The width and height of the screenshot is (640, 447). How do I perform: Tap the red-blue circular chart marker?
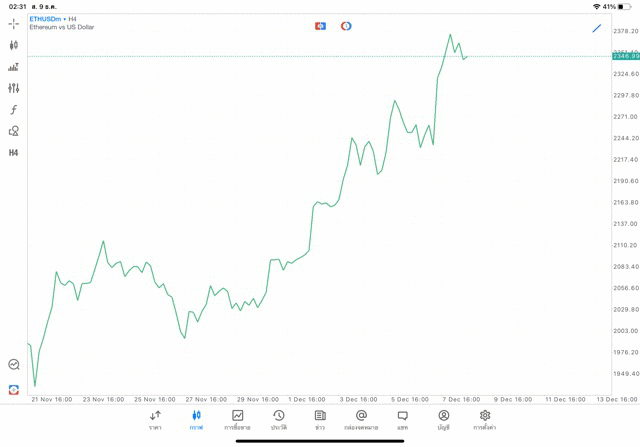pos(346,26)
